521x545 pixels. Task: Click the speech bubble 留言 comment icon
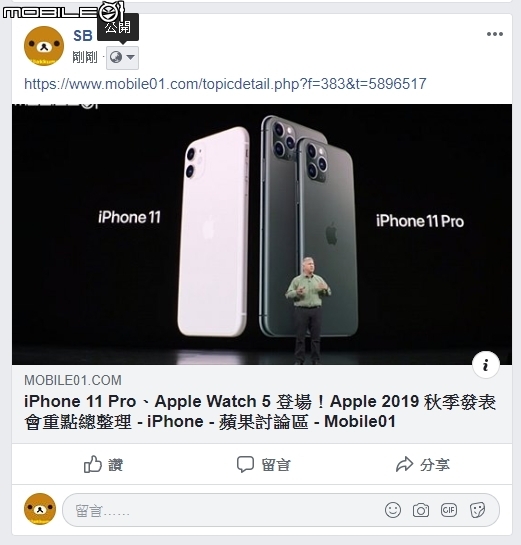click(245, 464)
